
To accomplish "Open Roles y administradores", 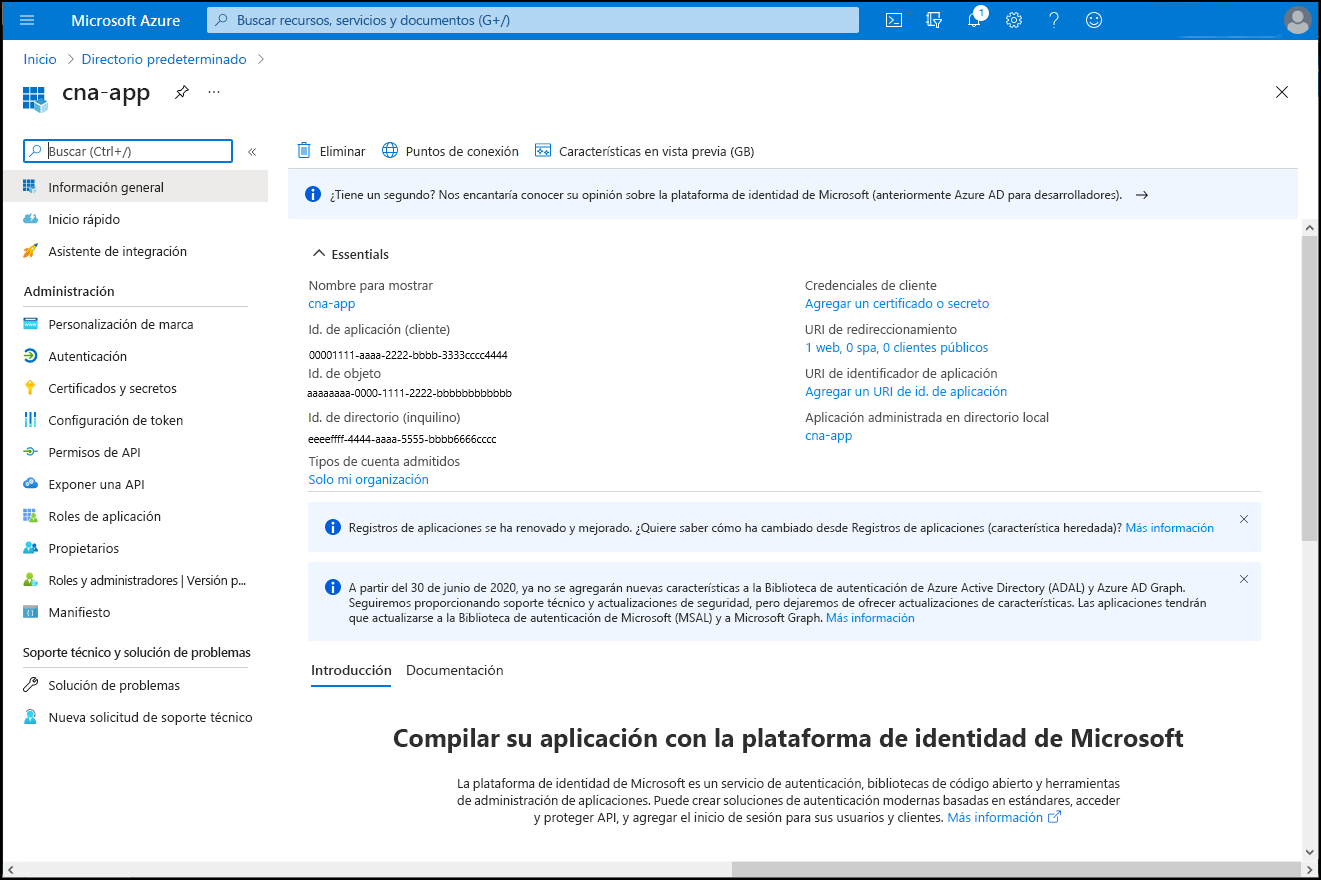I will tap(135, 580).
